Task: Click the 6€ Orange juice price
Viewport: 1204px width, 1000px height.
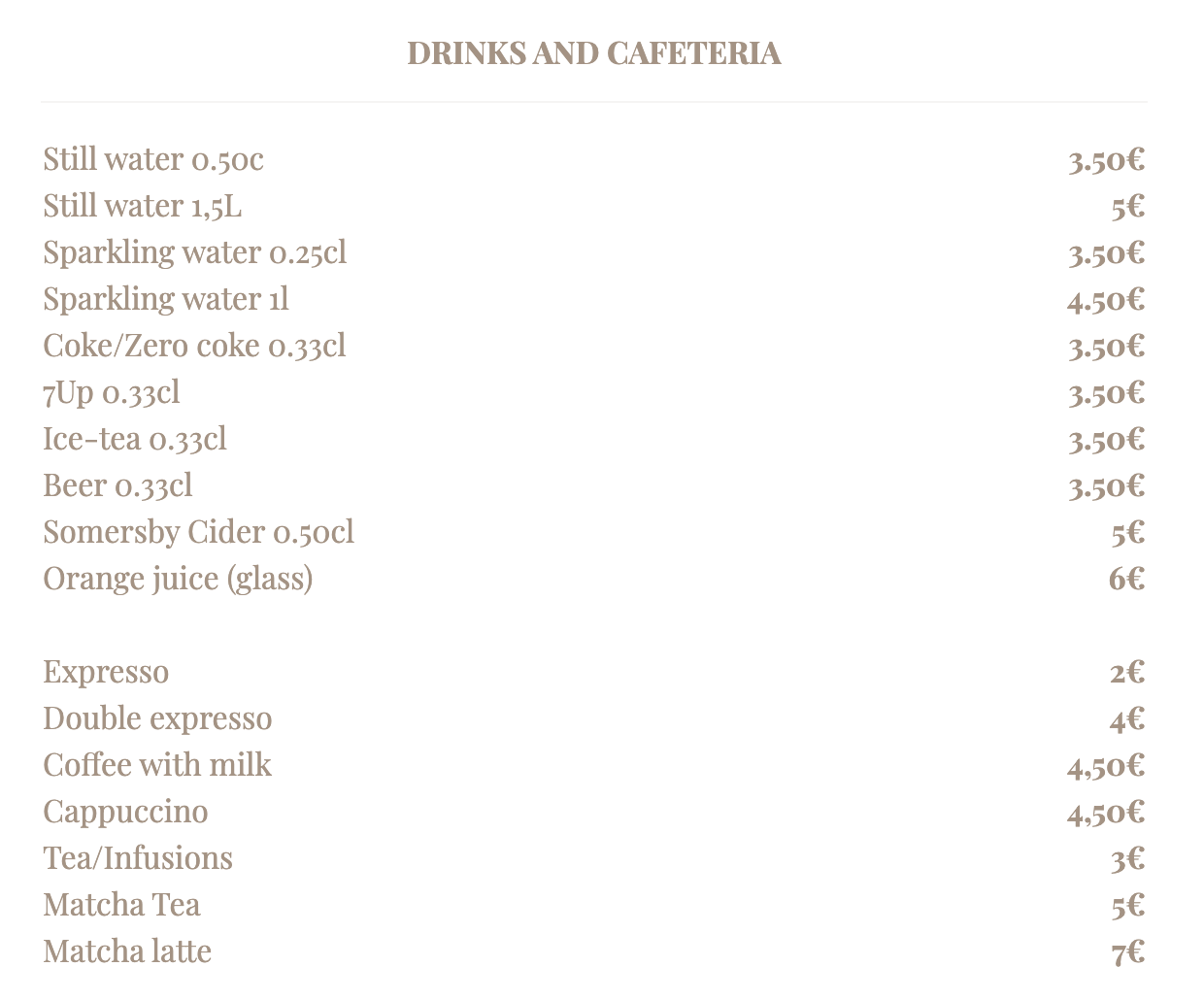Action: tap(1126, 580)
